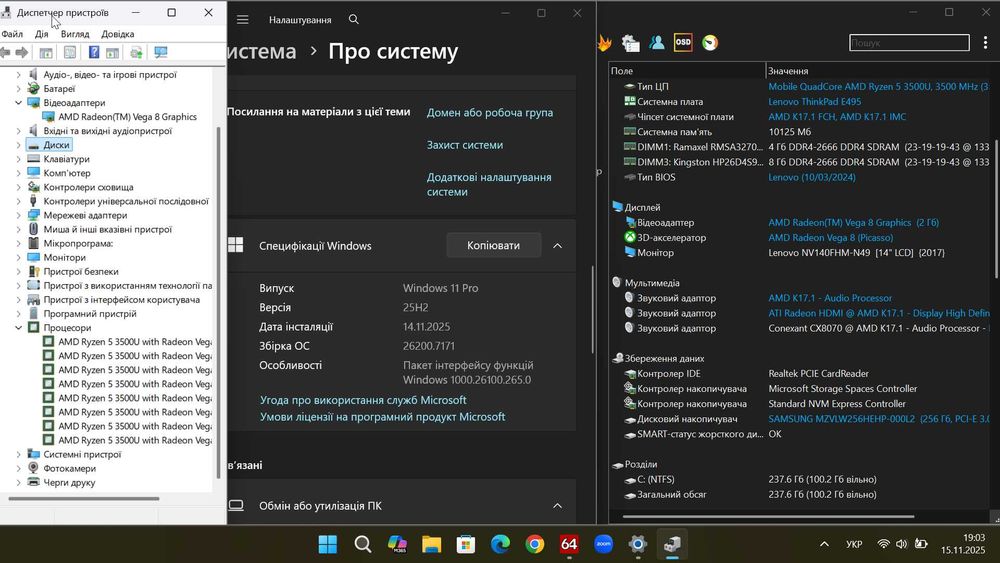Open the three-dot menu in AIDA64
The image size is (1000, 563).
[985, 43]
